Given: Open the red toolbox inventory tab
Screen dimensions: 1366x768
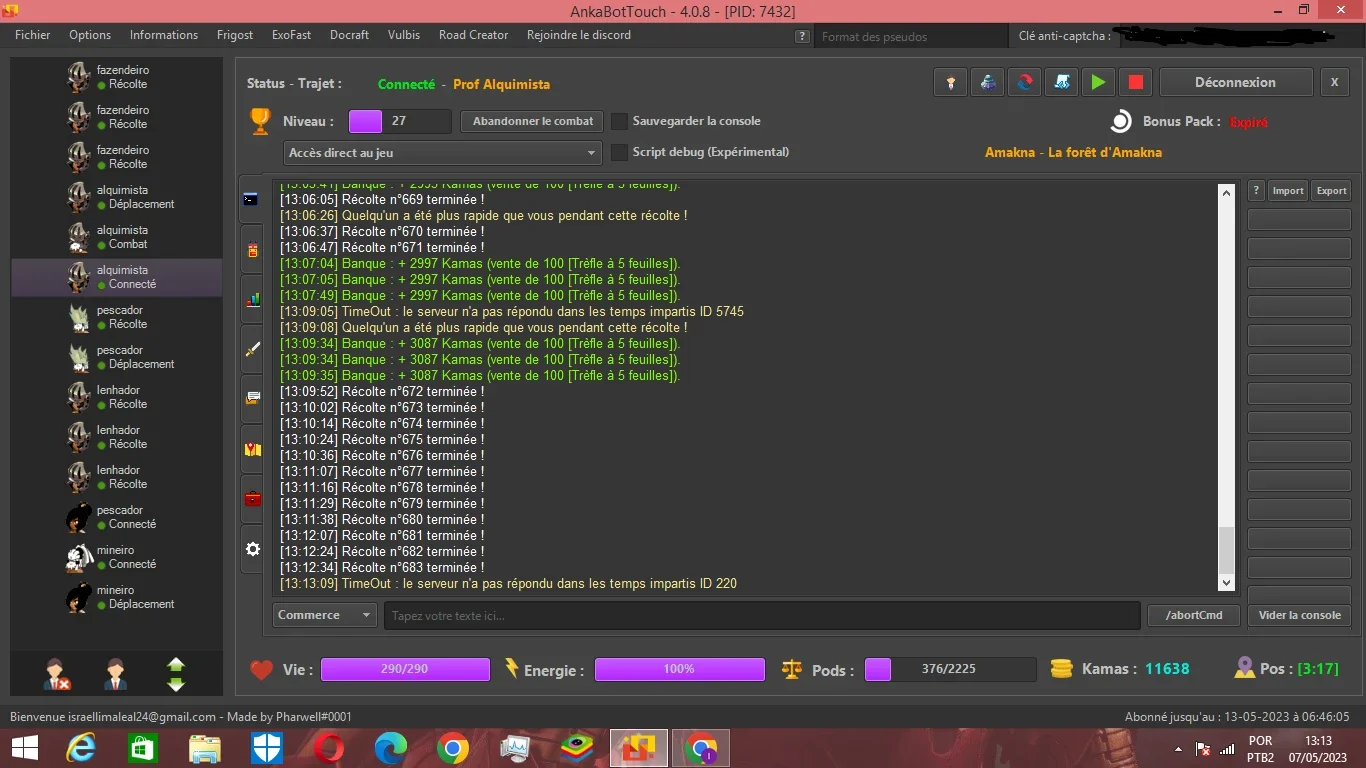Looking at the screenshot, I should [252, 498].
